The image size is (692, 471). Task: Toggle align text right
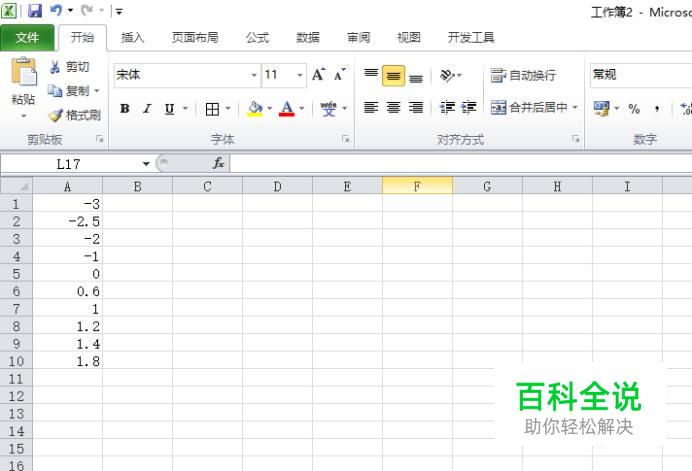click(x=416, y=108)
